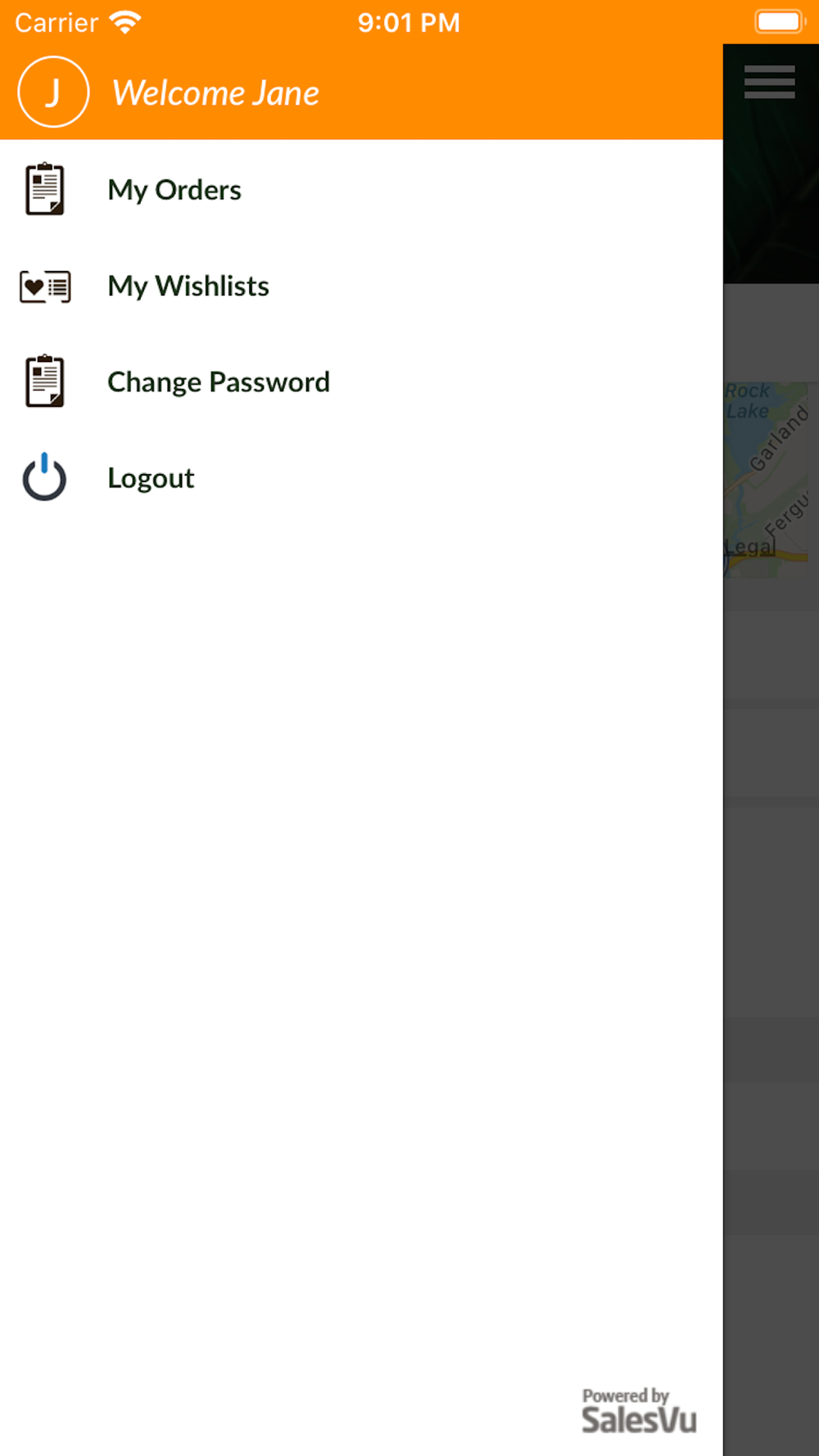Tap the J profile avatar circle
The height and width of the screenshot is (1456, 819).
(53, 92)
